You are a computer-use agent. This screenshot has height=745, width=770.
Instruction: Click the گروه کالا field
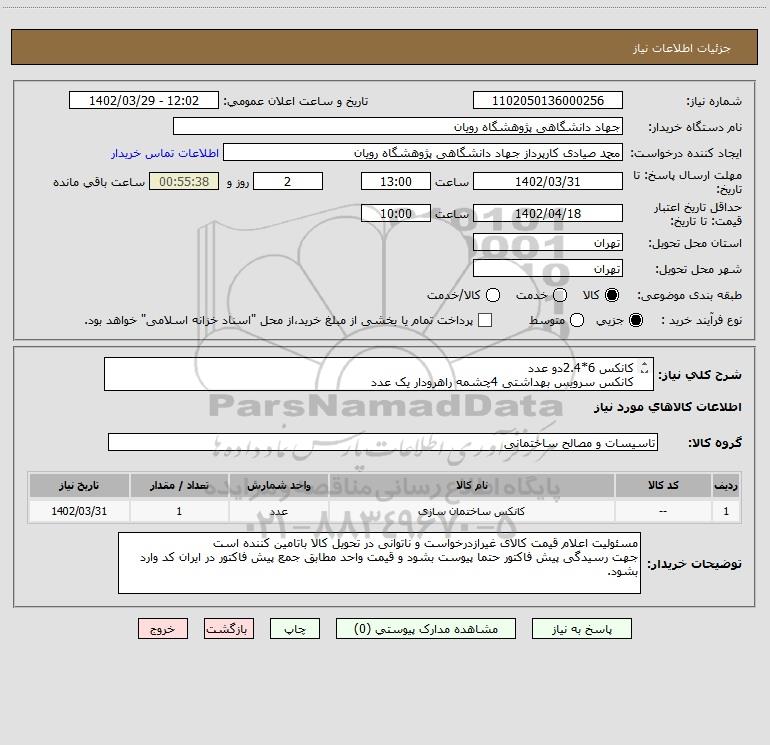383,442
